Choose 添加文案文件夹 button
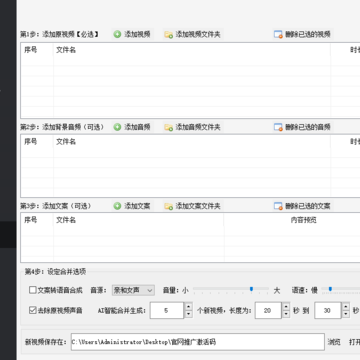Image resolution: width=360 pixels, height=360 pixels. pyautogui.click(x=192, y=206)
